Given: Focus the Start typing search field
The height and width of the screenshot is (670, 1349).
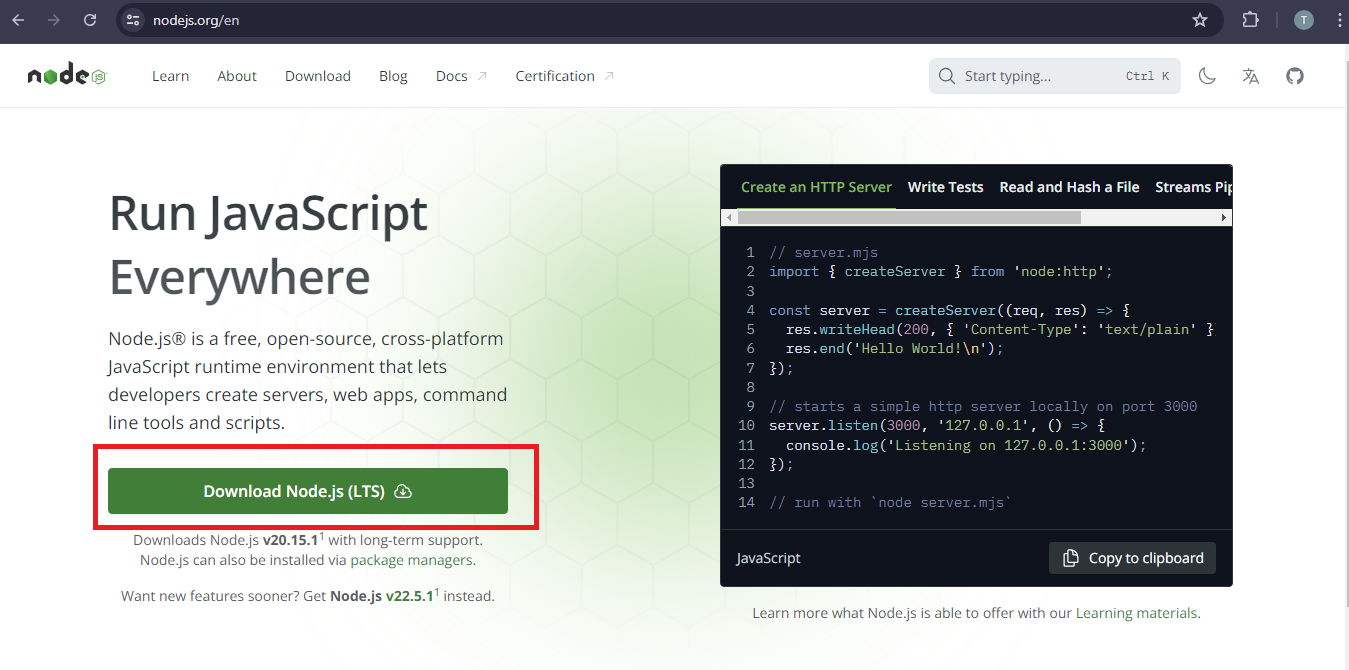Looking at the screenshot, I should tap(1055, 76).
